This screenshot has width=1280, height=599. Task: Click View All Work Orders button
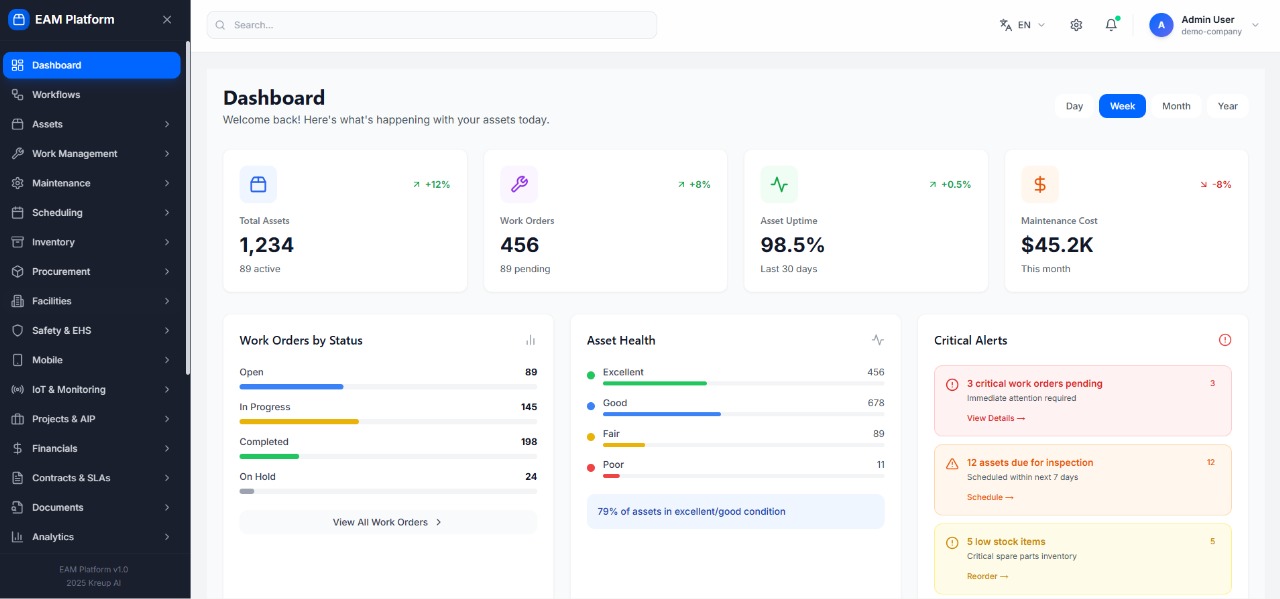[x=388, y=522]
